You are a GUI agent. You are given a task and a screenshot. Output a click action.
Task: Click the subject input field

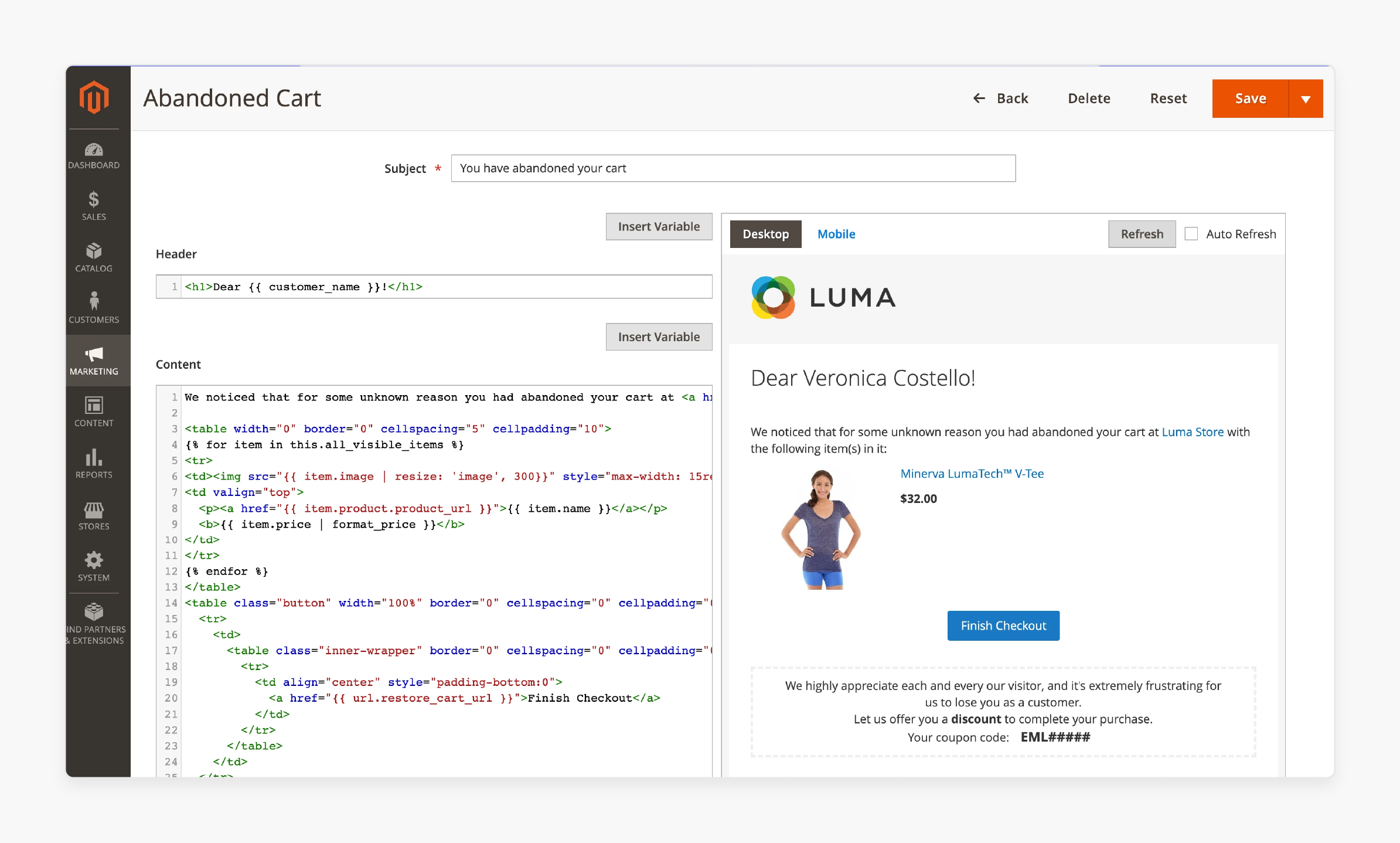coord(733,168)
